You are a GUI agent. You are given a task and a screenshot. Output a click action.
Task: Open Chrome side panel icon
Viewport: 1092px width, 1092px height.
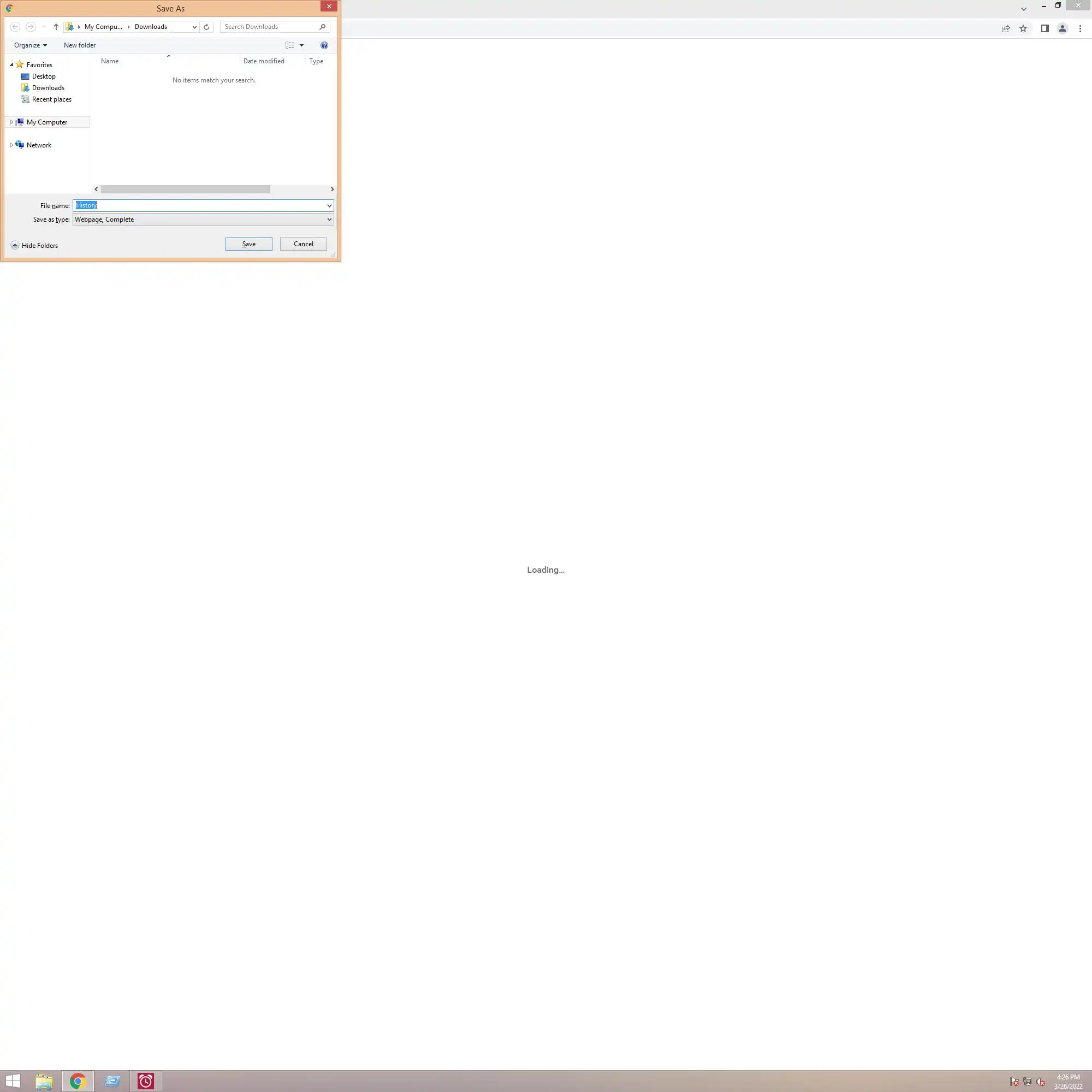[1044, 29]
